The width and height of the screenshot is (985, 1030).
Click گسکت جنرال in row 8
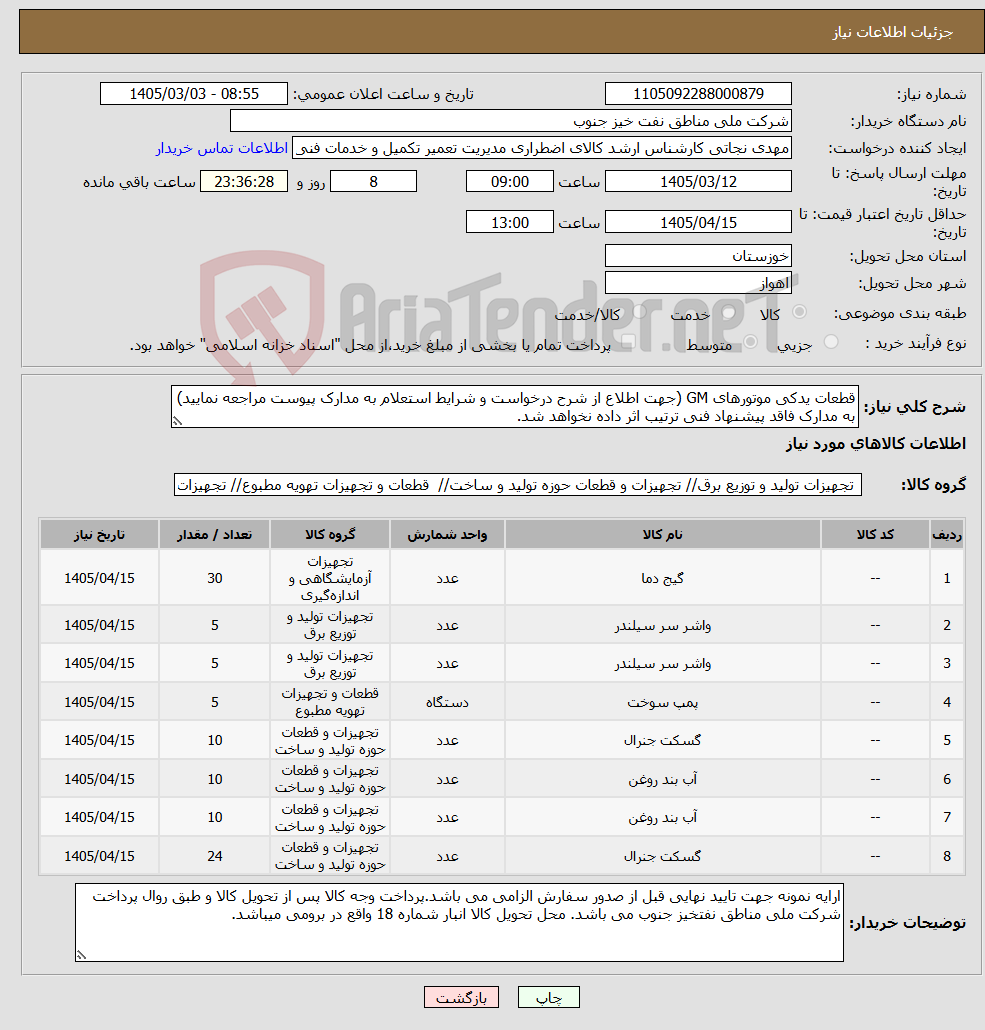[x=662, y=856]
